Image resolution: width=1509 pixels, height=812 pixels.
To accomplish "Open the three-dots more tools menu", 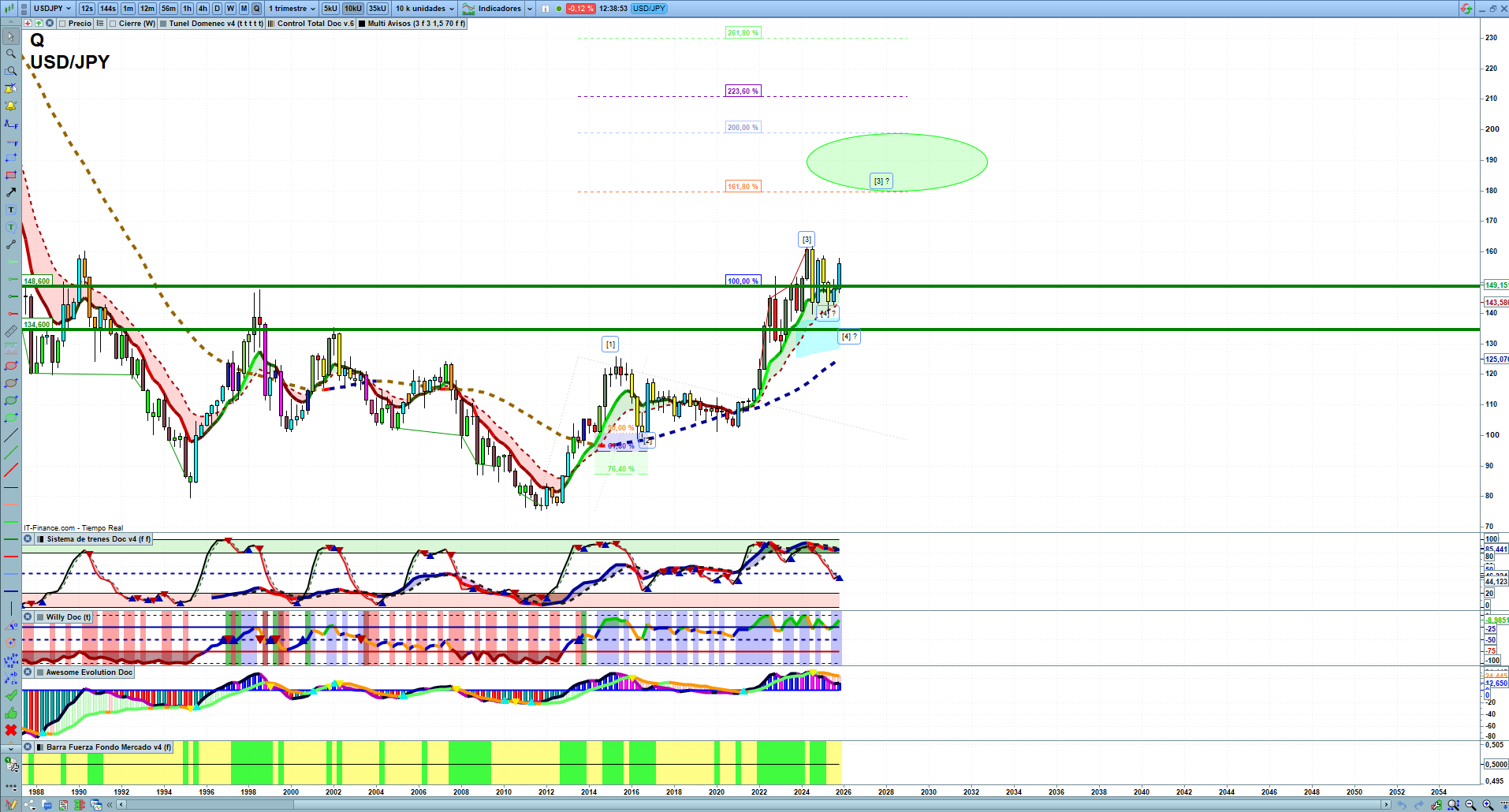I will 11,787.
